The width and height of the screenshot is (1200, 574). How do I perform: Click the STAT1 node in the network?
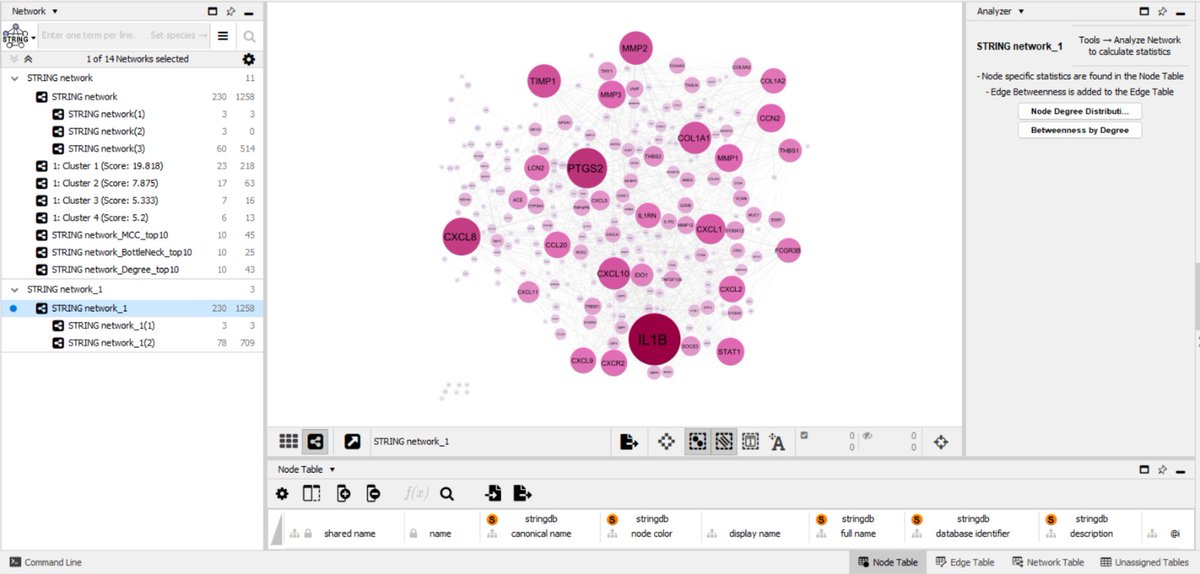(730, 352)
